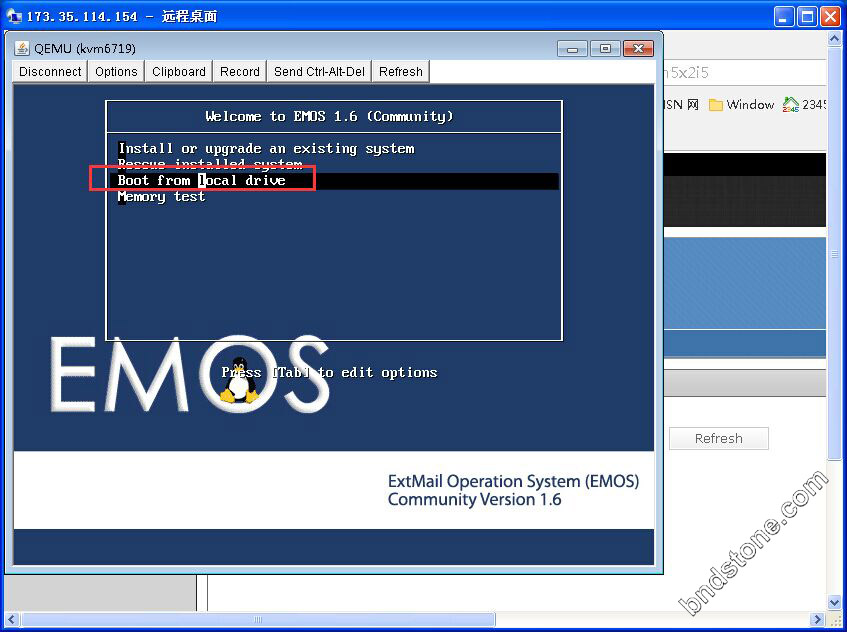The width and height of the screenshot is (847, 632).
Task: Minimize the QEMU (kvm6719) window
Action: (572, 49)
